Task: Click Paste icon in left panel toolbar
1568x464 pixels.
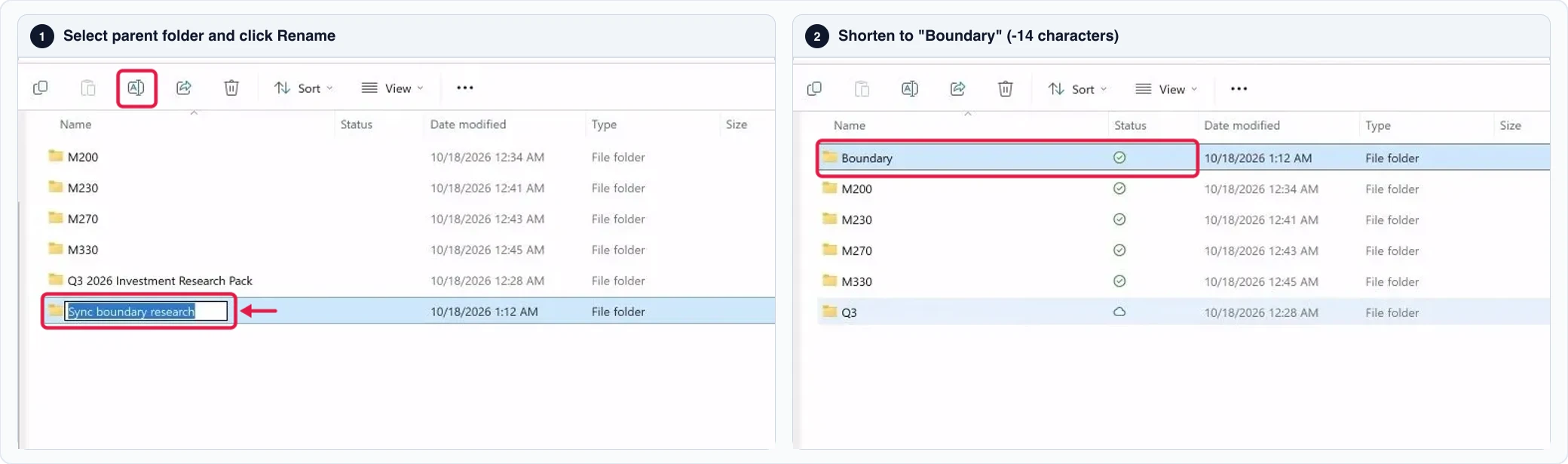Action: click(x=88, y=88)
